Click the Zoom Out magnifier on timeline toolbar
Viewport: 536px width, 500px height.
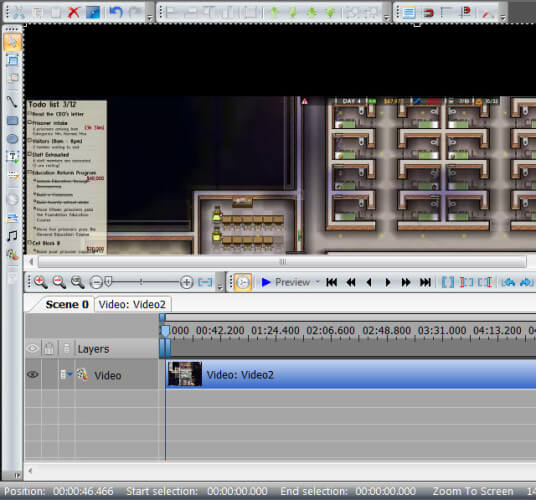59,282
